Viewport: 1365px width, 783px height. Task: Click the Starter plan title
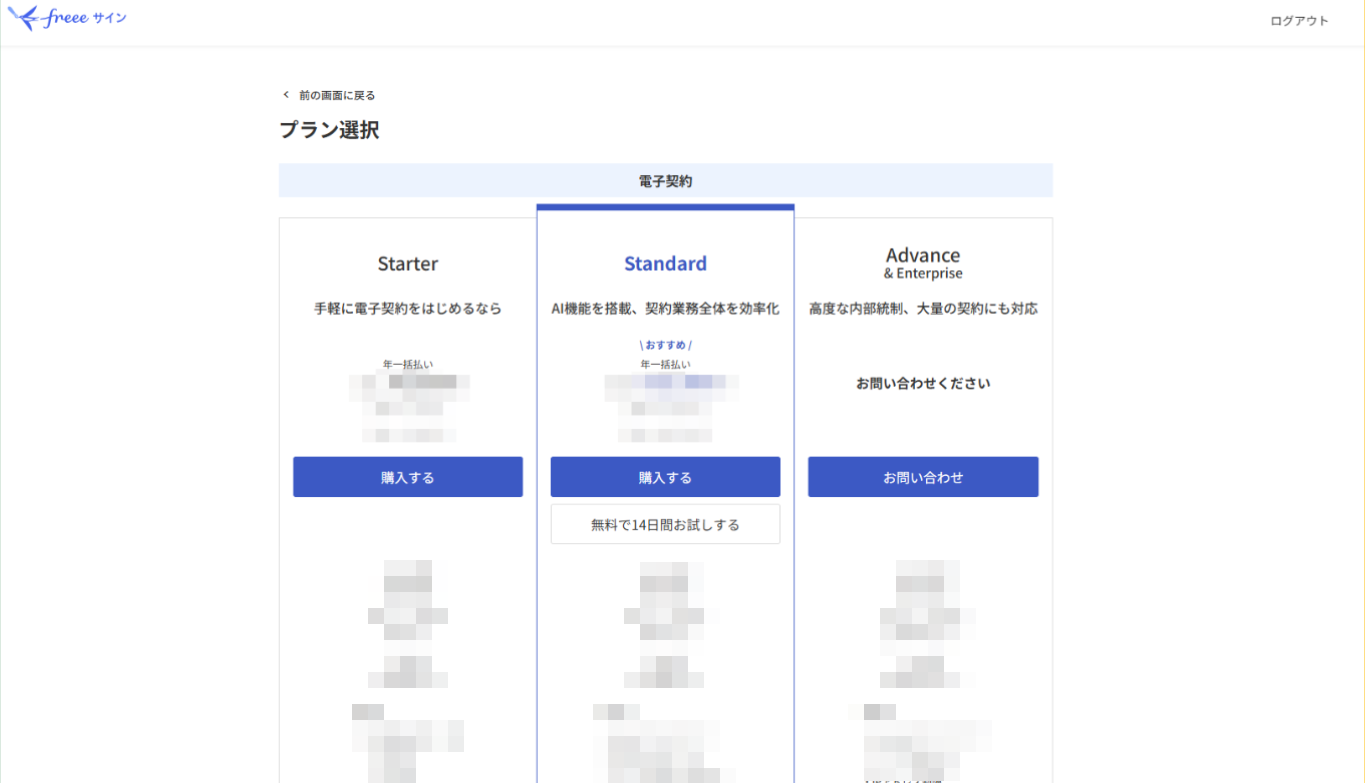tap(408, 264)
